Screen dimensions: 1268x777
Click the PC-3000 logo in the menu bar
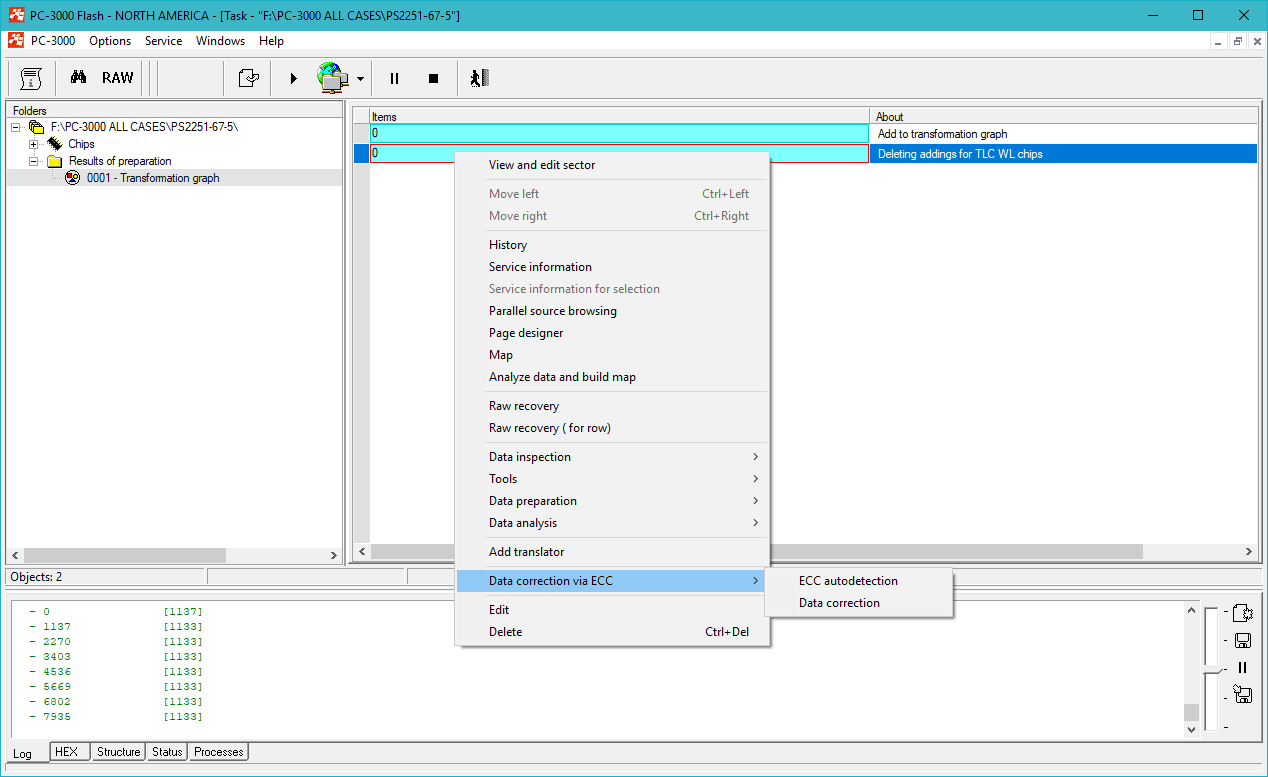[16, 41]
